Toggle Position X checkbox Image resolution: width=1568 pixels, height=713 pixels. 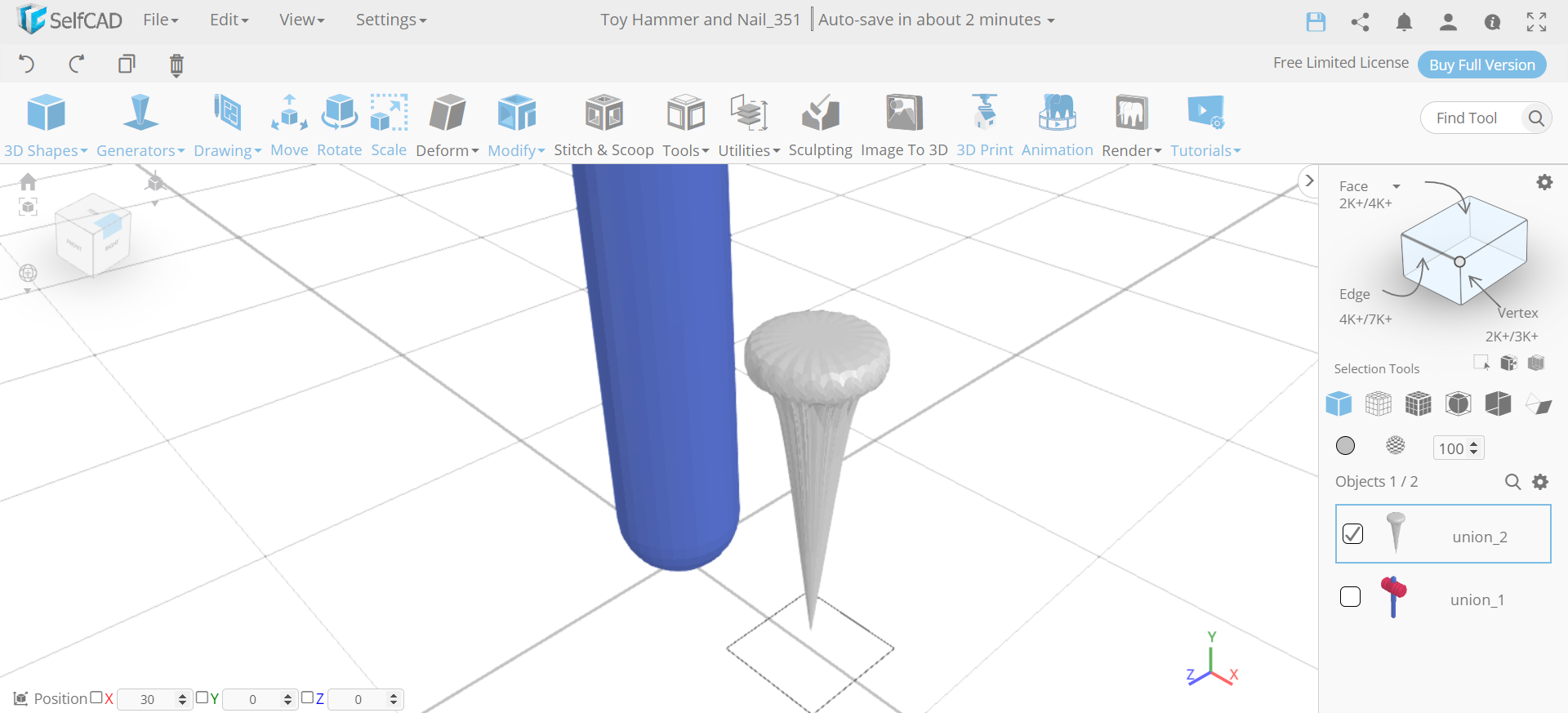[96, 697]
